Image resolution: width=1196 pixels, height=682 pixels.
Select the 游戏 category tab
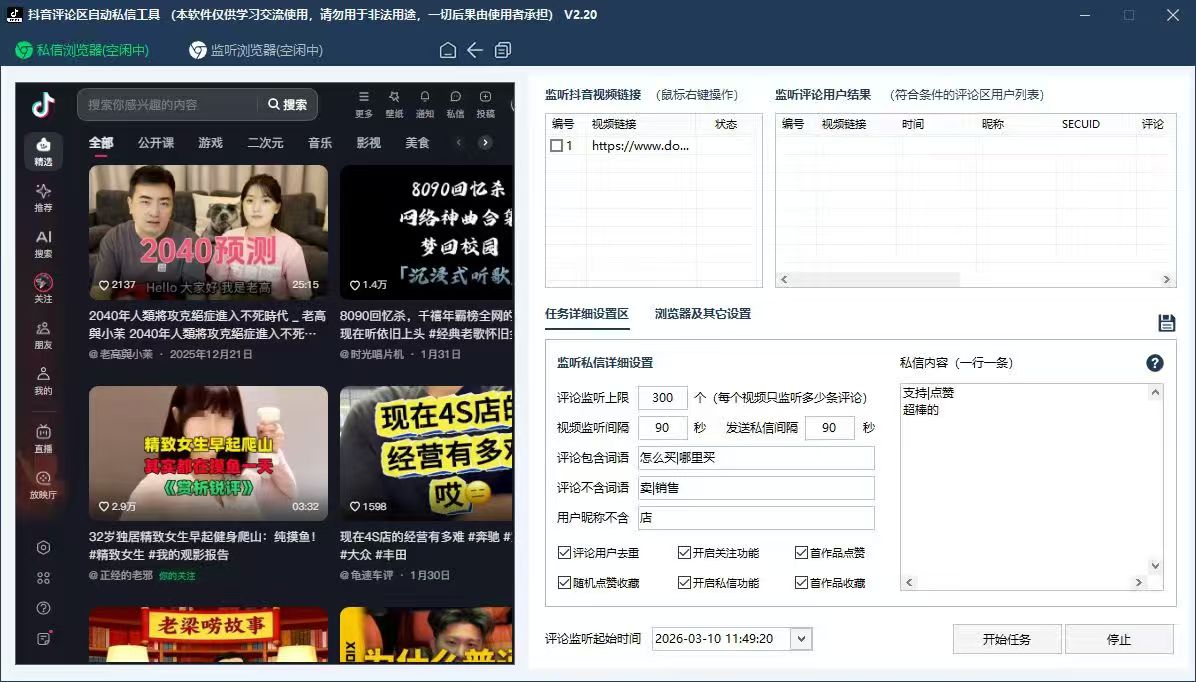click(x=211, y=143)
